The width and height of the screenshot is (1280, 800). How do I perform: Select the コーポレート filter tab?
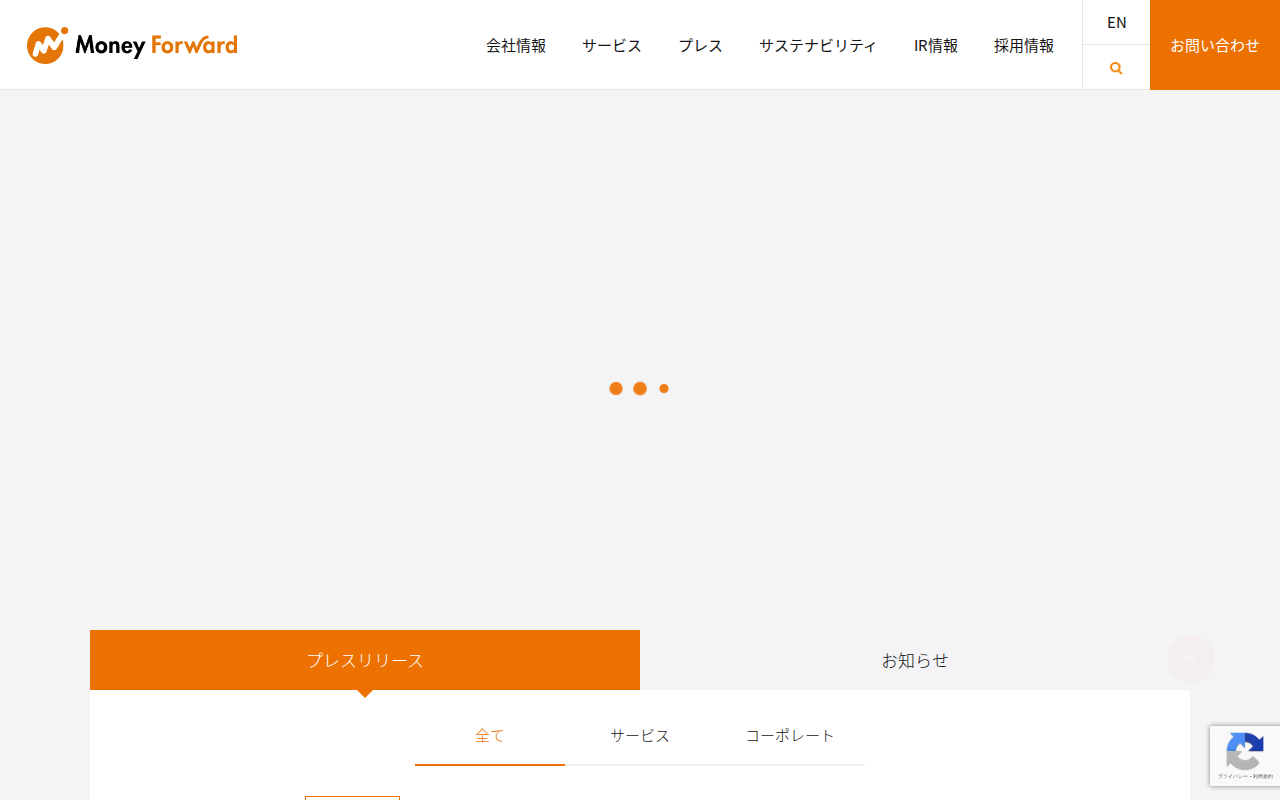(x=790, y=736)
